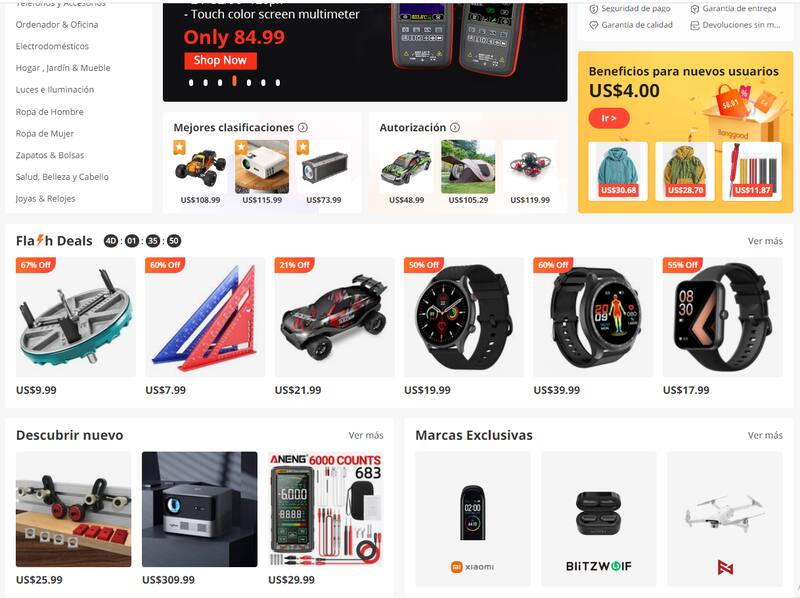The height and width of the screenshot is (598, 800).
Task: Click the Seguridad de pago shield icon
Action: tap(593, 9)
